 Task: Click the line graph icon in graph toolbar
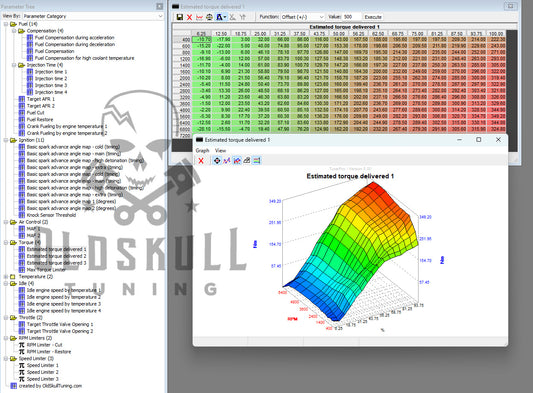(x=227, y=160)
